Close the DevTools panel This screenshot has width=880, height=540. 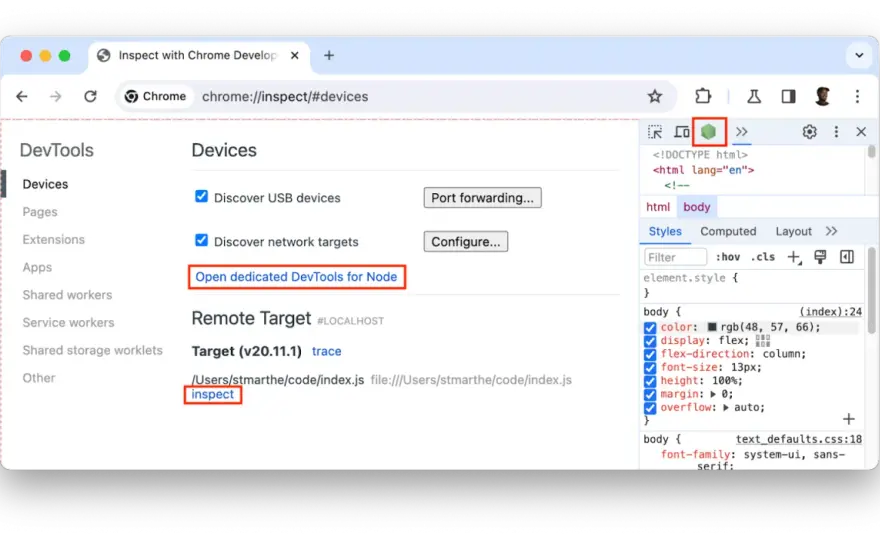coord(861,132)
